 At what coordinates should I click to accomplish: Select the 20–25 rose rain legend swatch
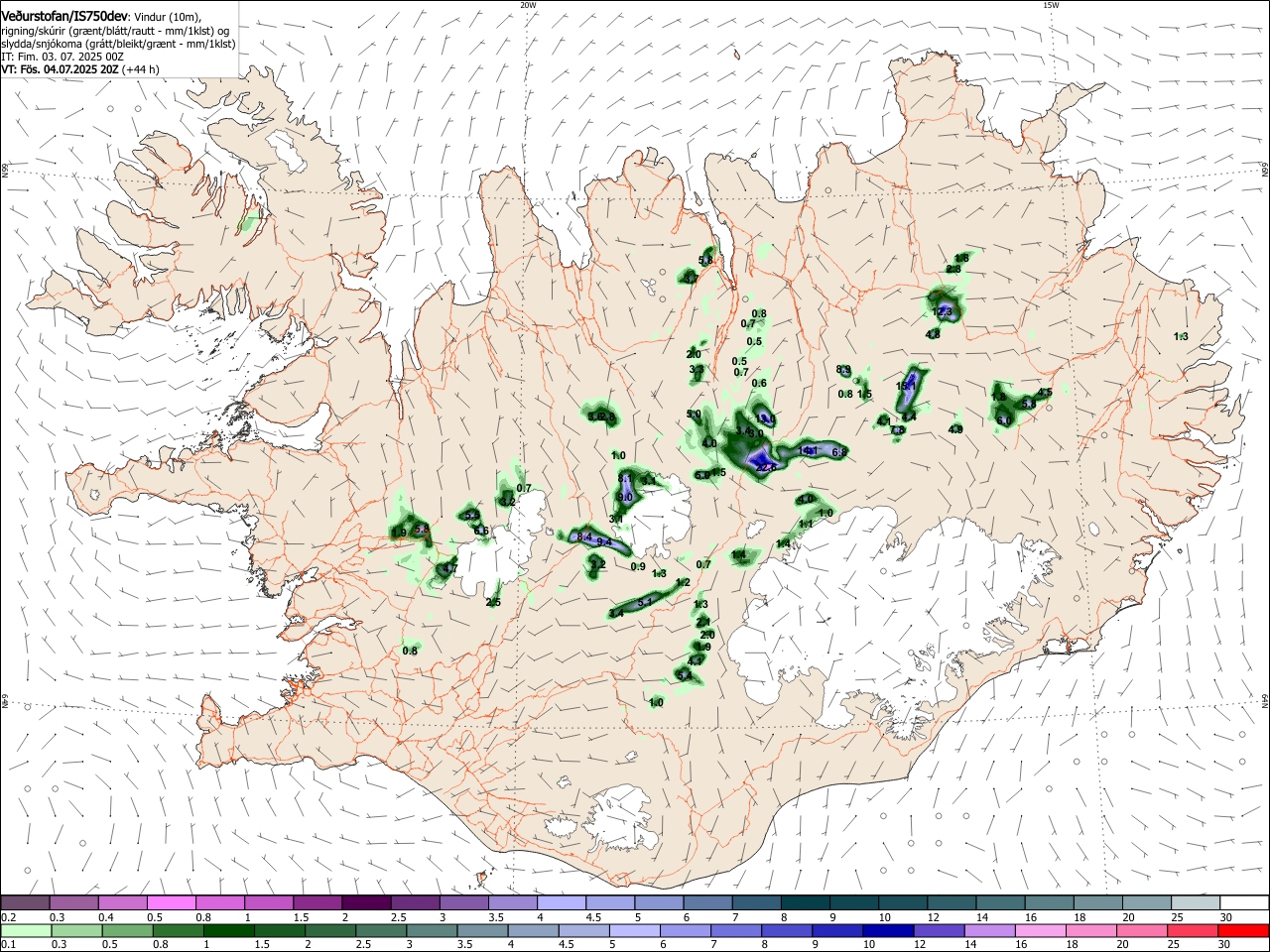1140,930
